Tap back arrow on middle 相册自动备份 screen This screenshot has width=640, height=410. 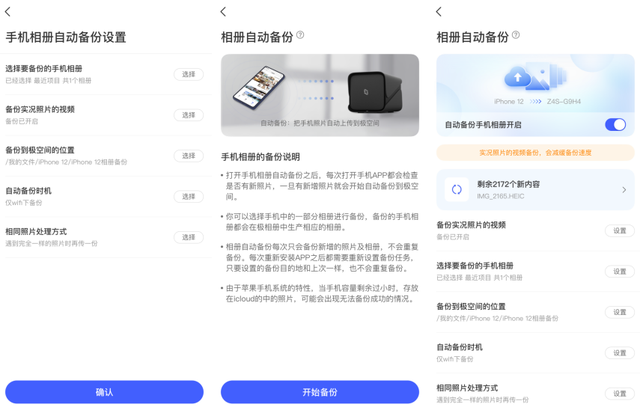point(223,12)
